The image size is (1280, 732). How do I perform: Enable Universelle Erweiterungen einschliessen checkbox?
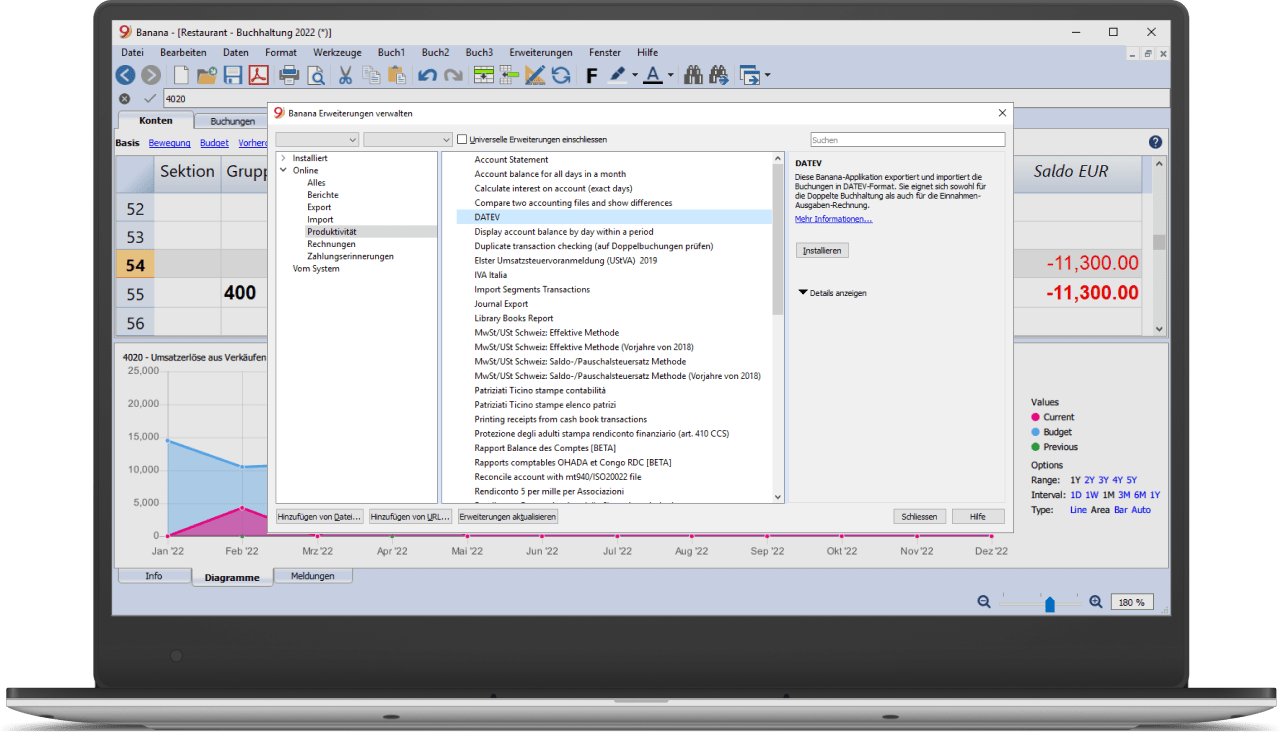tap(462, 140)
